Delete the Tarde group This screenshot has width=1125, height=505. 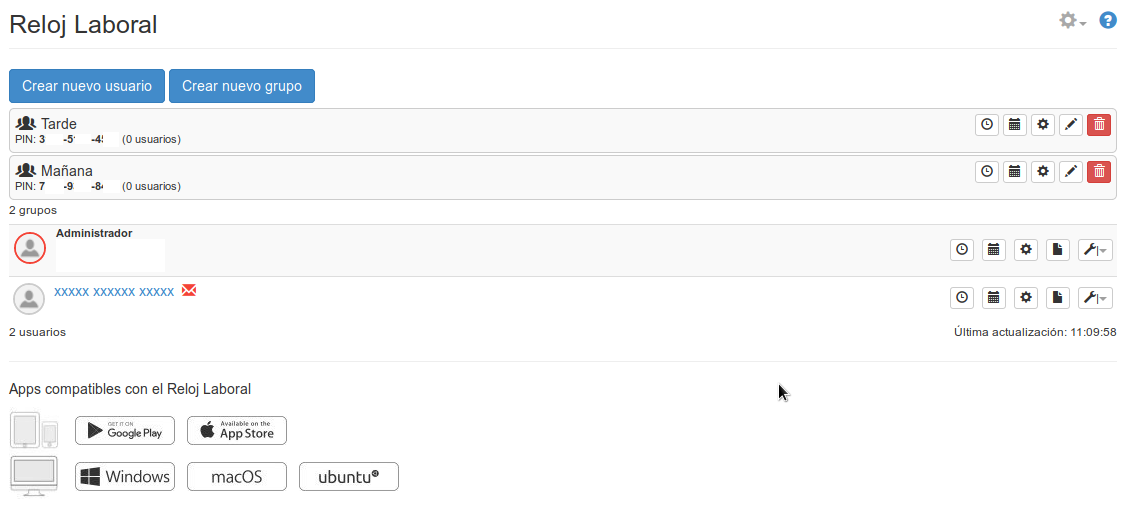[1099, 124]
